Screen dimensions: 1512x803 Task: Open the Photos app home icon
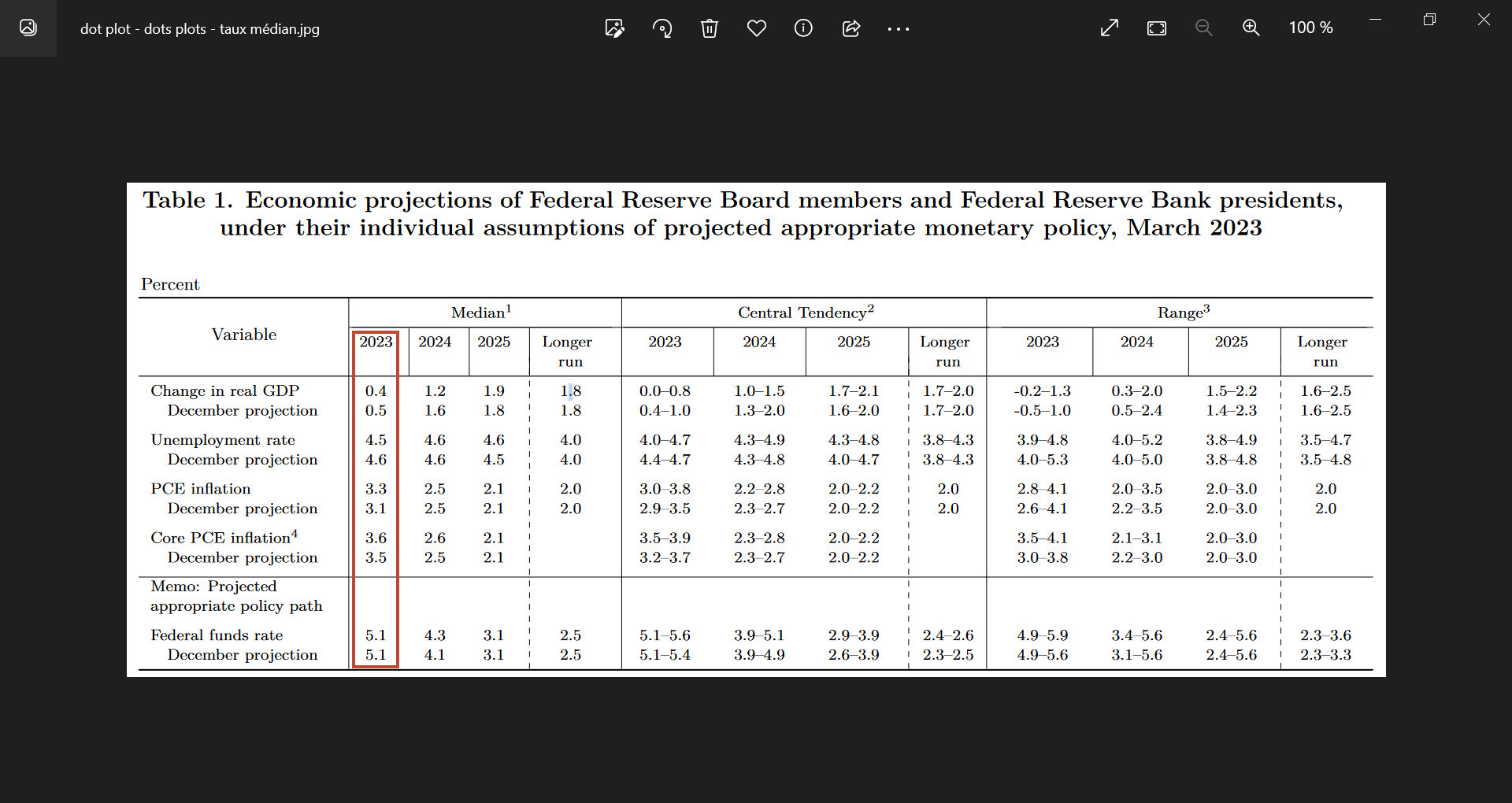tap(28, 28)
